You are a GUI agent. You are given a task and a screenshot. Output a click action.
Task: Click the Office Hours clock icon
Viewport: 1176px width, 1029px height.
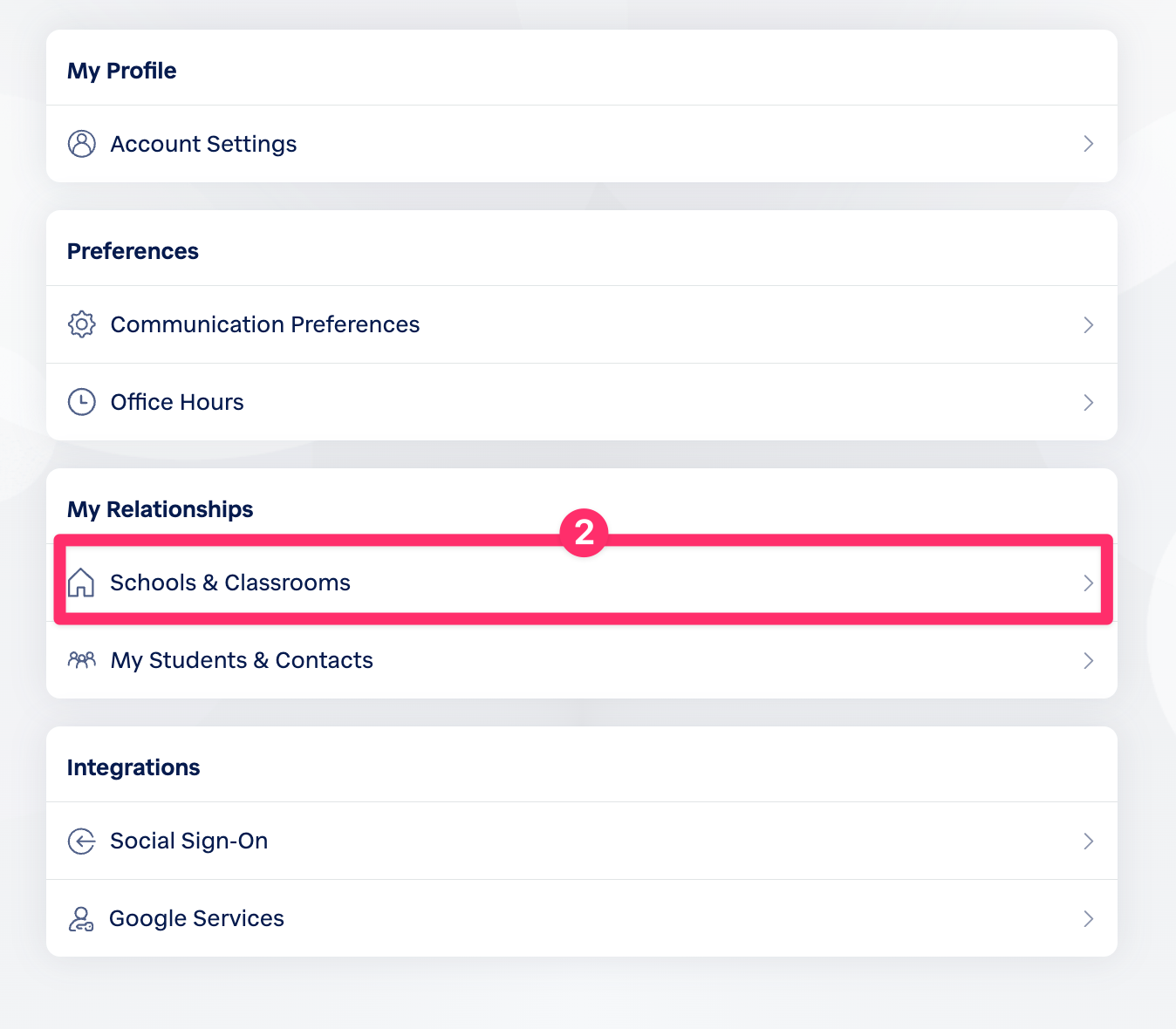coord(82,402)
